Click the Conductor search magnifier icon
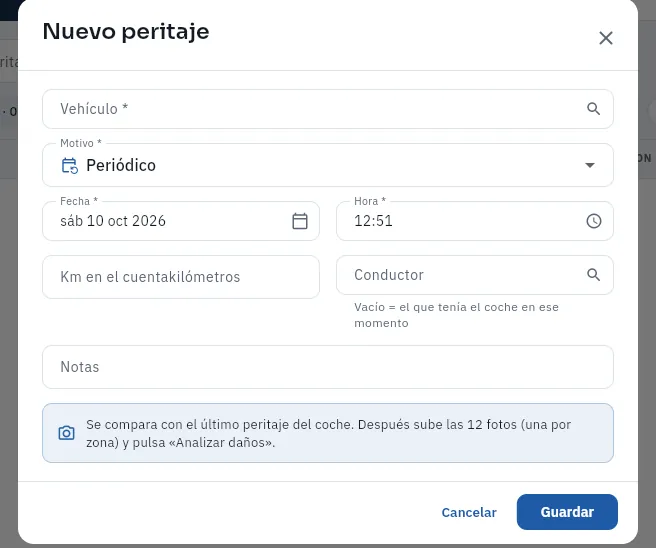This screenshot has height=548, width=656. 593,275
